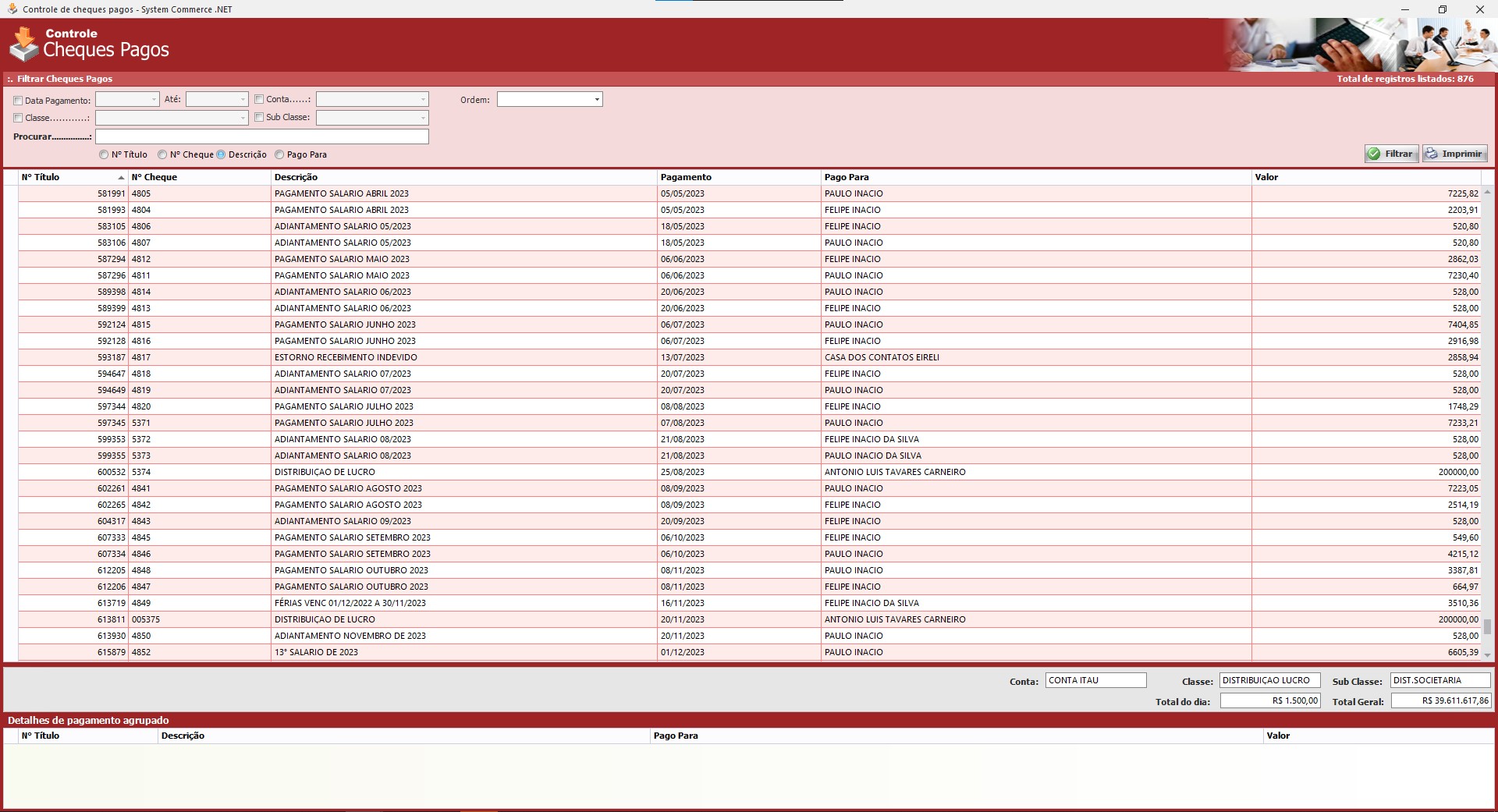Viewport: 1498px width, 812px height.
Task: Tick the Conta filter checkbox
Action: click(x=259, y=99)
